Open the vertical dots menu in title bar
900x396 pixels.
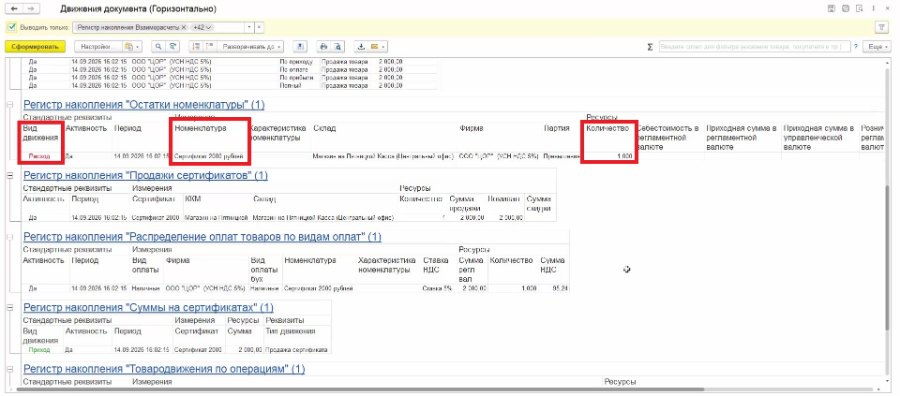tap(874, 9)
